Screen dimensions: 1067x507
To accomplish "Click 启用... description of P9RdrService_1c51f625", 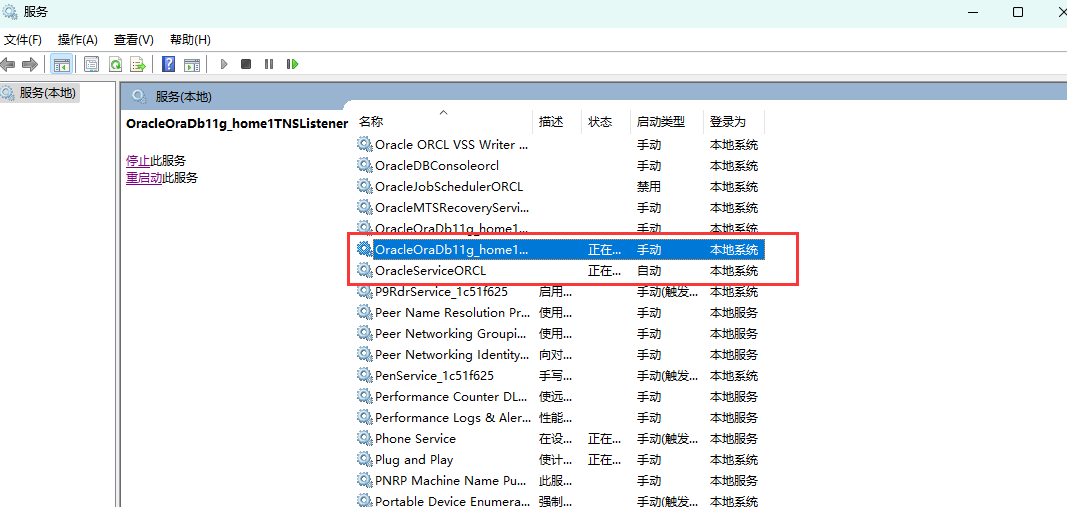I will pyautogui.click(x=555, y=292).
